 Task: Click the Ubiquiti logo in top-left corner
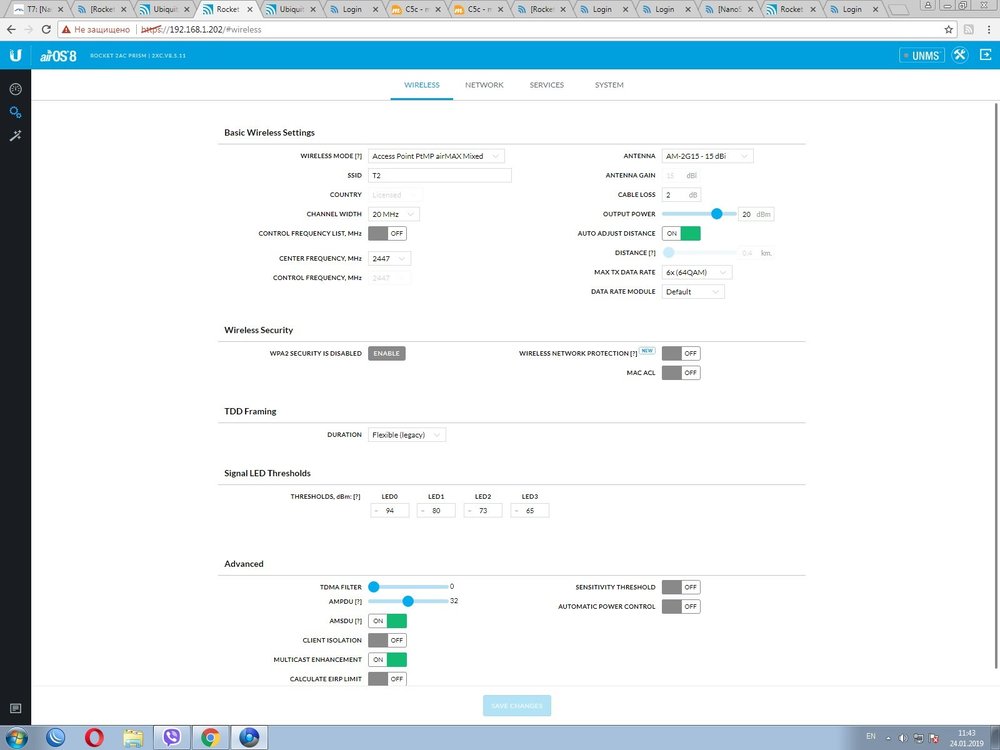pyautogui.click(x=15, y=55)
